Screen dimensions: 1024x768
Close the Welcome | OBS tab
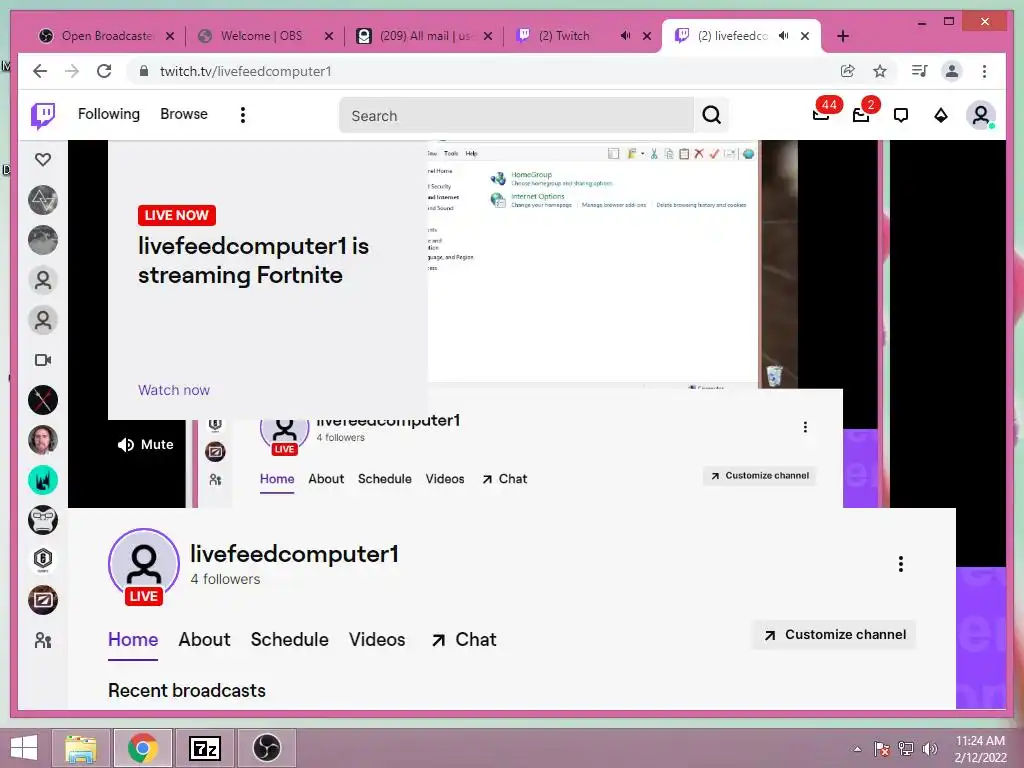(329, 36)
